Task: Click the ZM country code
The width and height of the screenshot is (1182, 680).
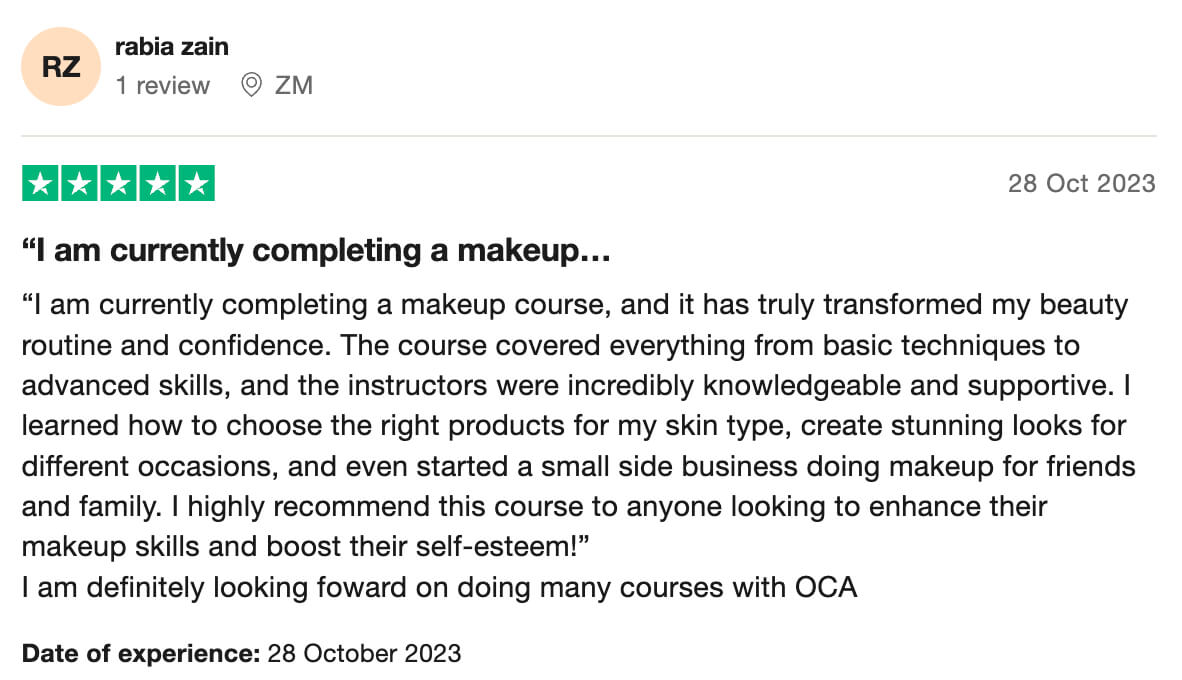Action: pos(294,86)
